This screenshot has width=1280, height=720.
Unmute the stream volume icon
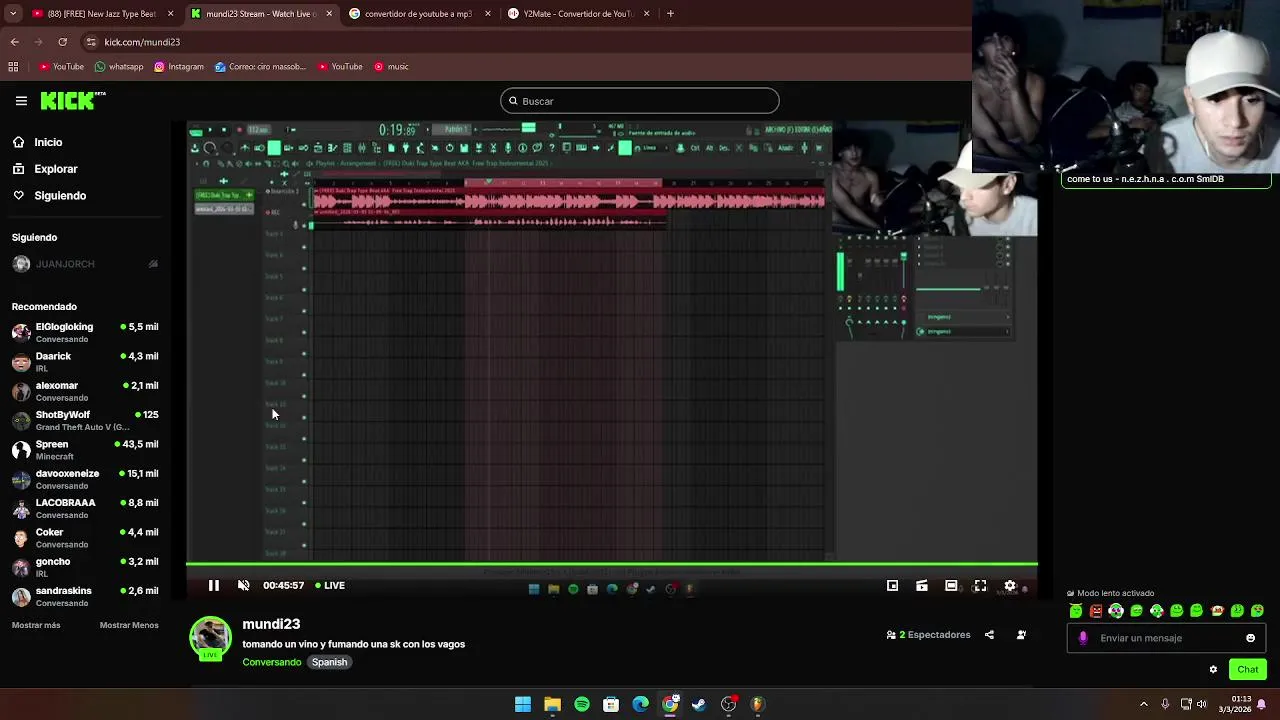coord(243,586)
